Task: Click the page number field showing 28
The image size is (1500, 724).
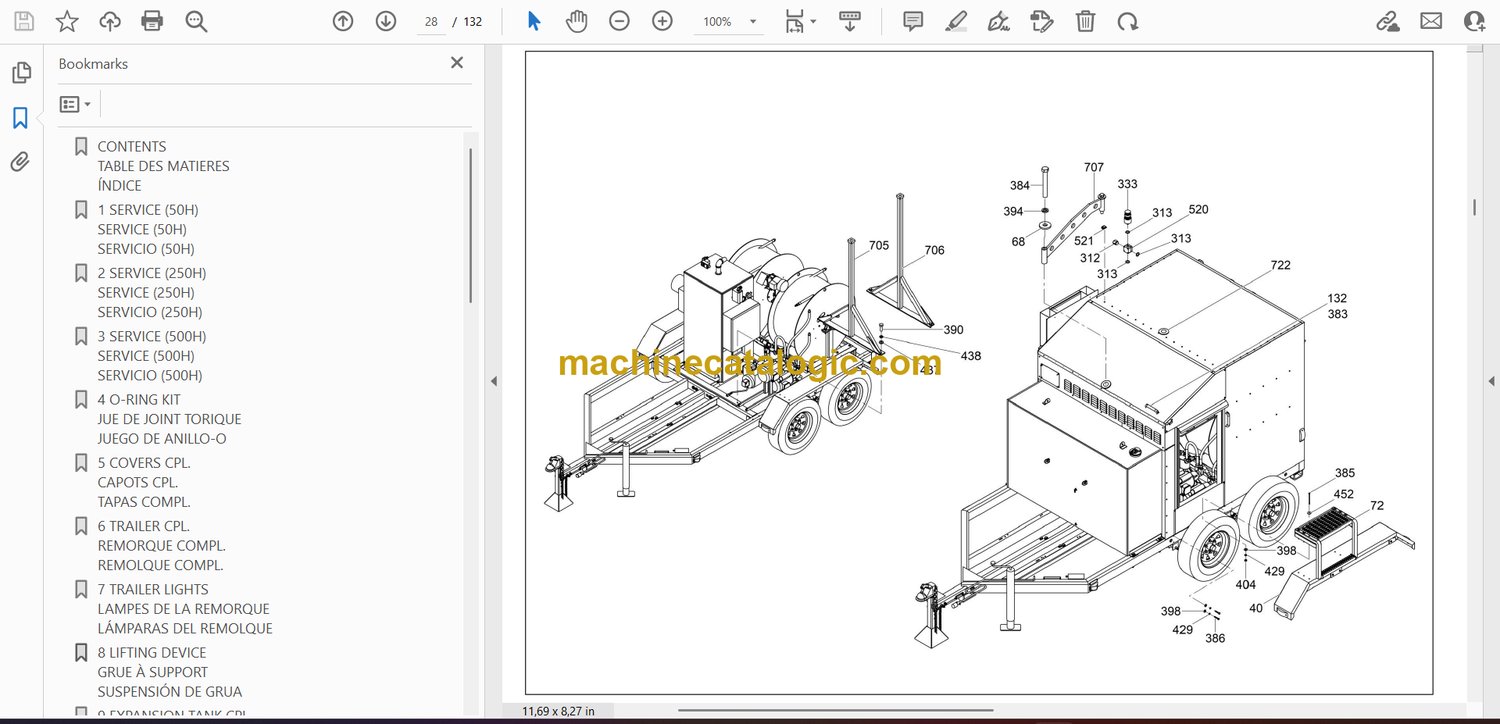Action: [431, 21]
